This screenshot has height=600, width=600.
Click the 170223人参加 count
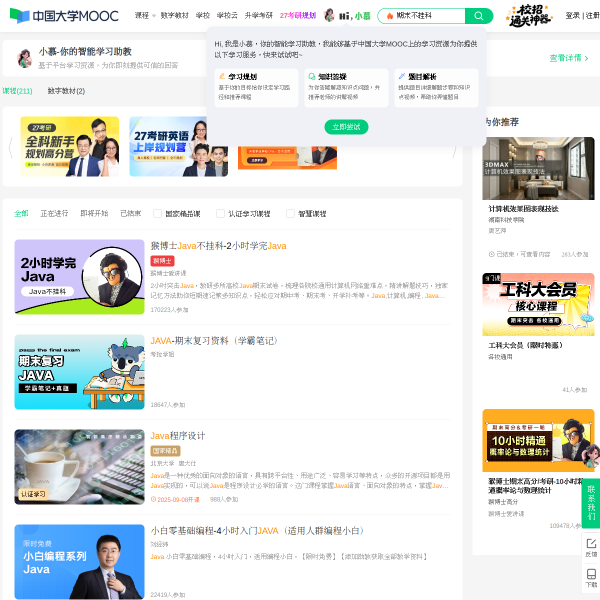coord(169,310)
